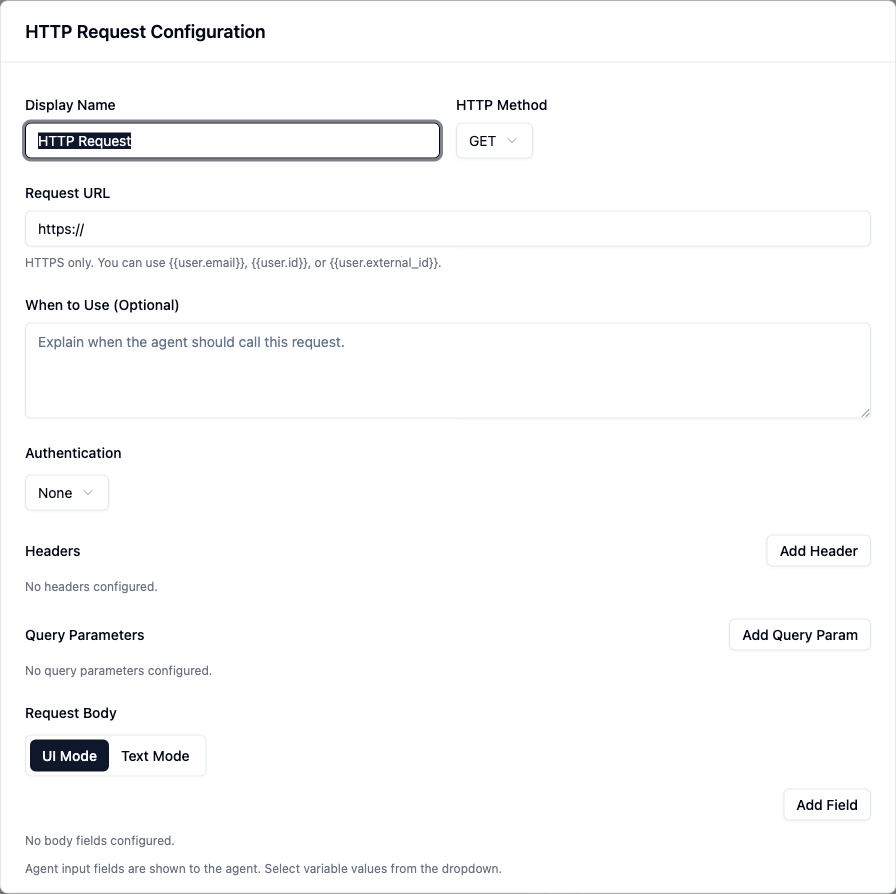Select UI Mode for Request Body
Screen dimensions: 896x894
(69, 756)
